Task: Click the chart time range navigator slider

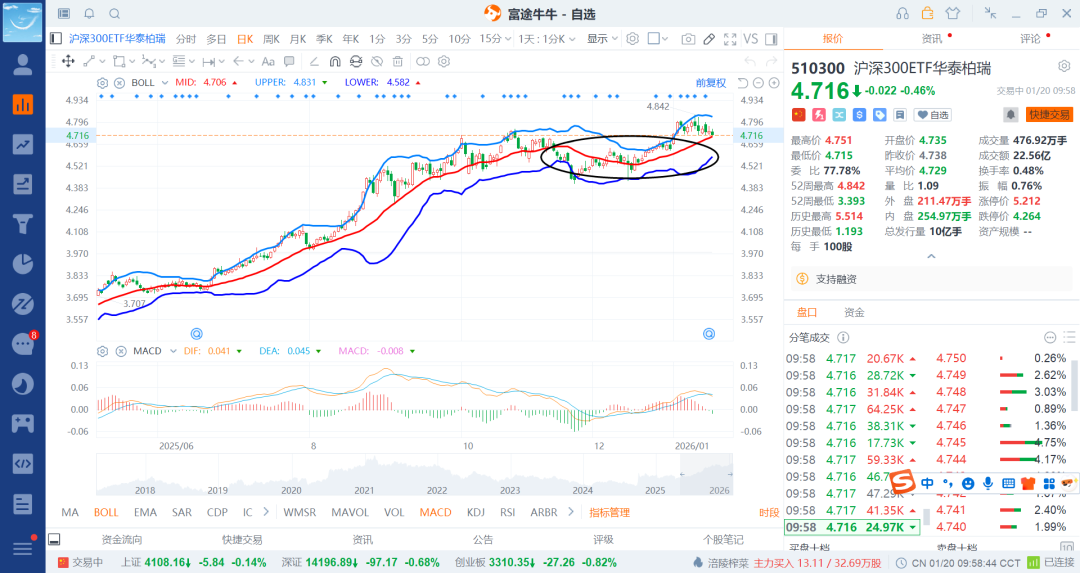Action: tap(706, 475)
